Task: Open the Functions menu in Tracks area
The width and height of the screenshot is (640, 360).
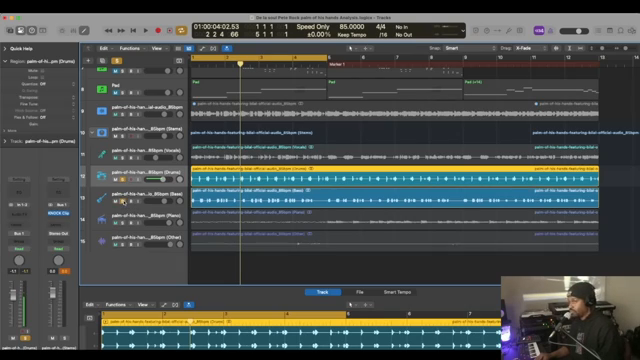Action: [x=131, y=49]
